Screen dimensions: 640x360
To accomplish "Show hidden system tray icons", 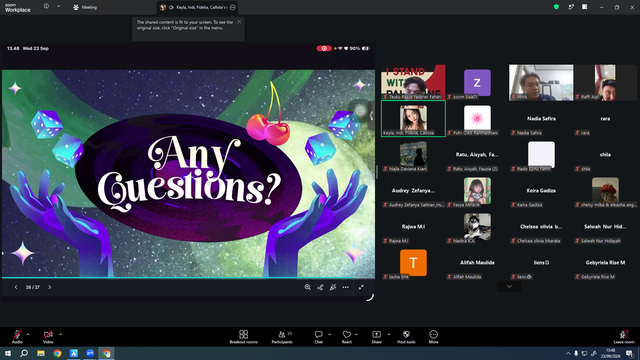I will pyautogui.click(x=568, y=353).
